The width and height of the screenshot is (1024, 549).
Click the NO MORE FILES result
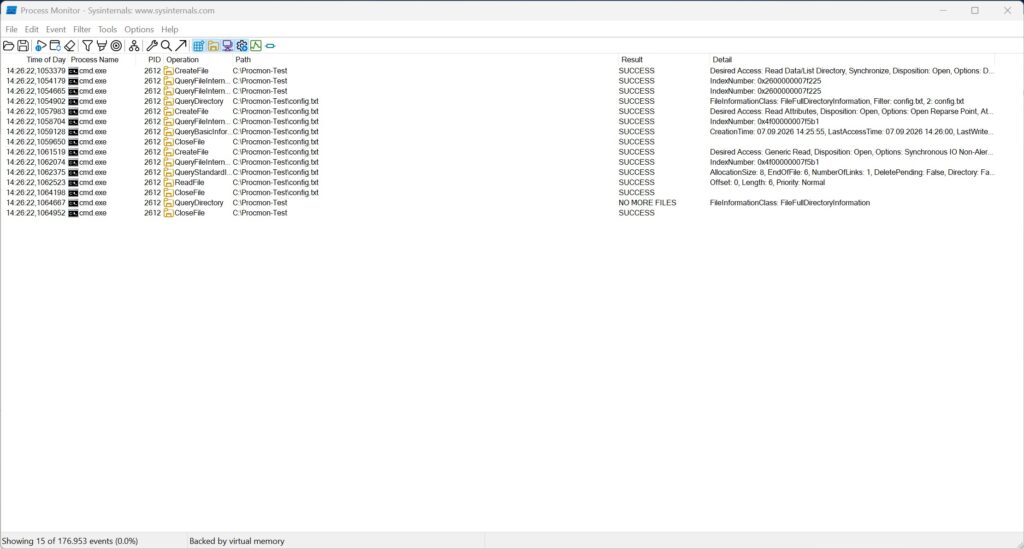pos(647,202)
